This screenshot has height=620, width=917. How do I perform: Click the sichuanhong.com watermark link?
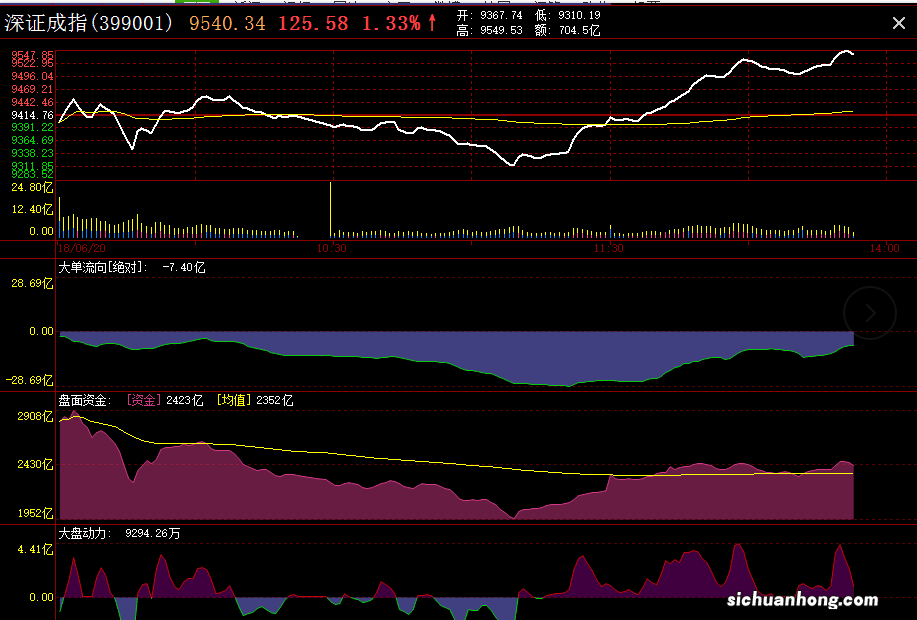point(799,600)
